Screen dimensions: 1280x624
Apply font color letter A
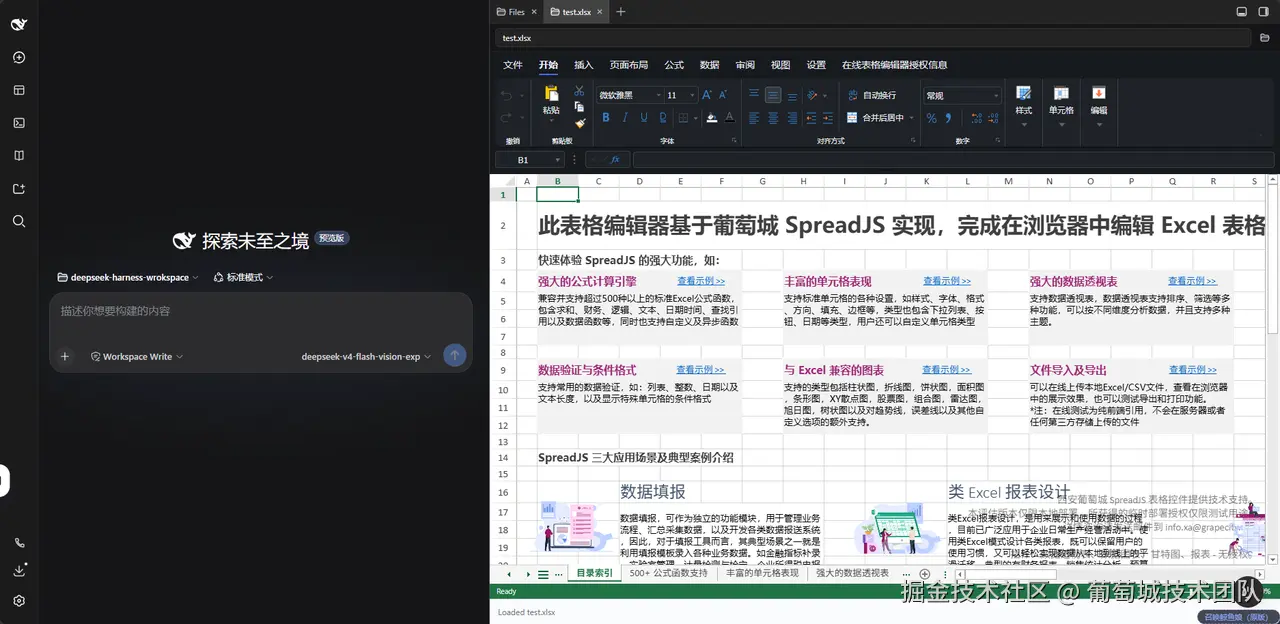[729, 117]
